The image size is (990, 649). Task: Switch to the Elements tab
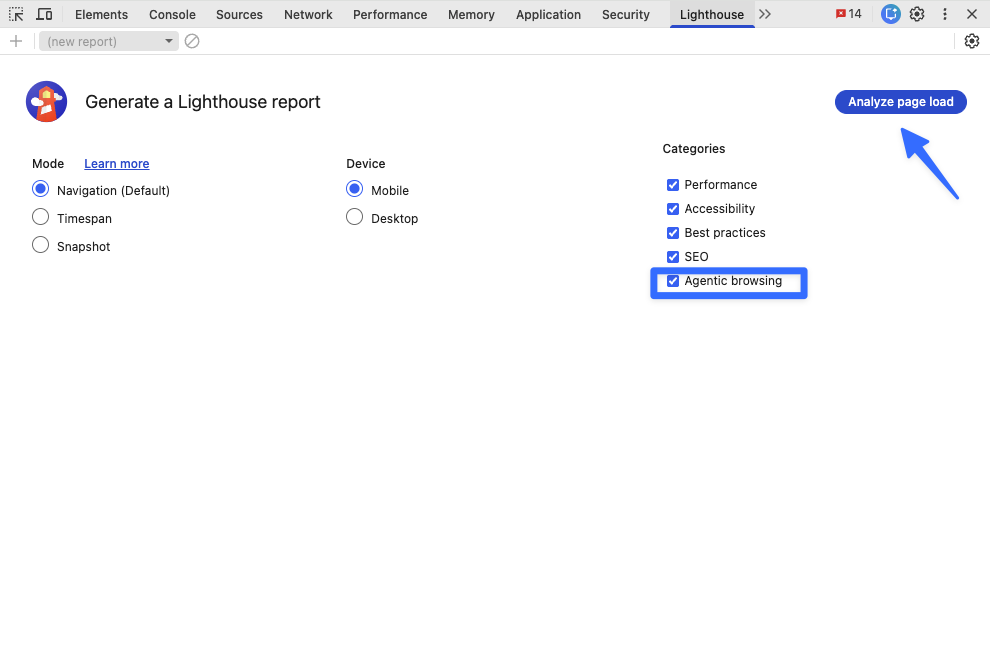pos(102,15)
